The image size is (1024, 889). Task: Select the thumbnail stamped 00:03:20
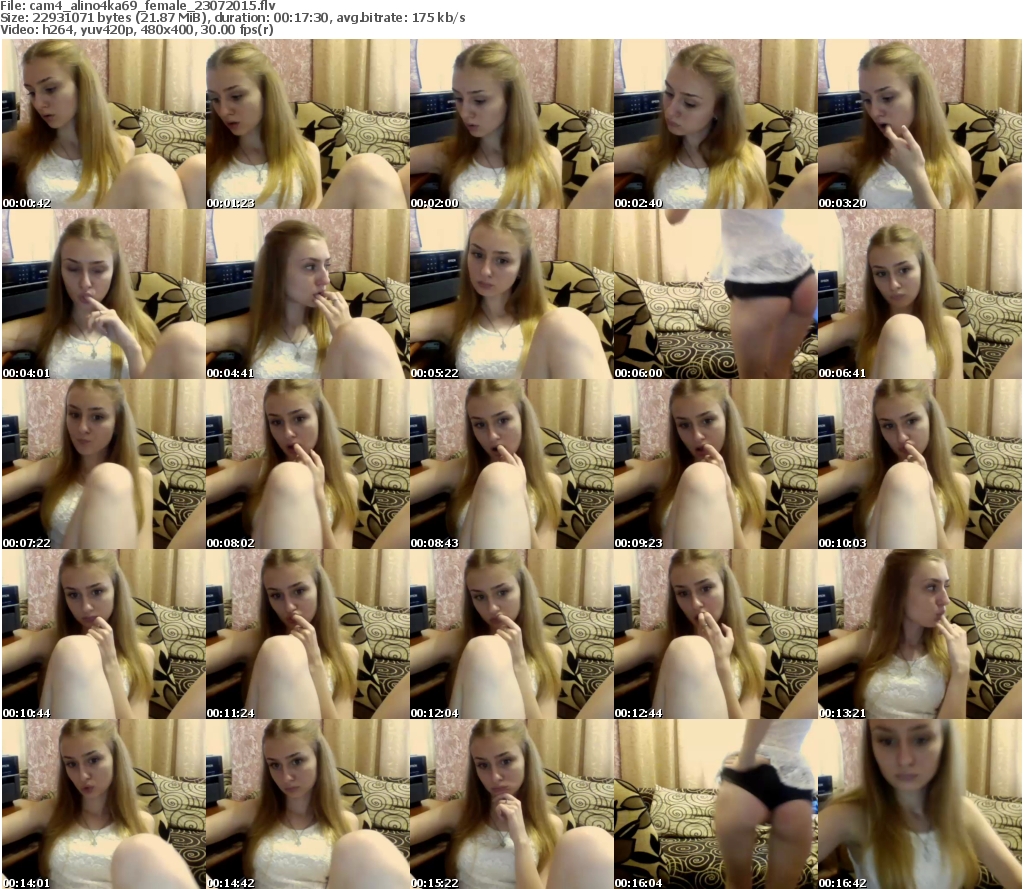point(920,124)
